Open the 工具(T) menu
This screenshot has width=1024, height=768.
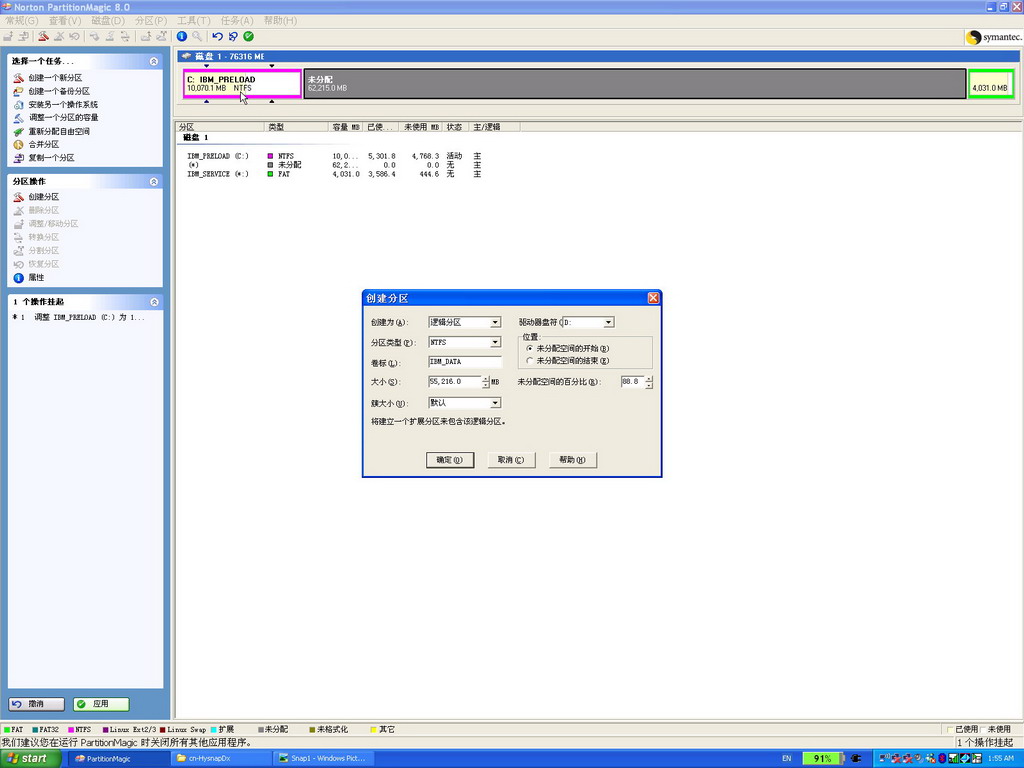point(193,20)
